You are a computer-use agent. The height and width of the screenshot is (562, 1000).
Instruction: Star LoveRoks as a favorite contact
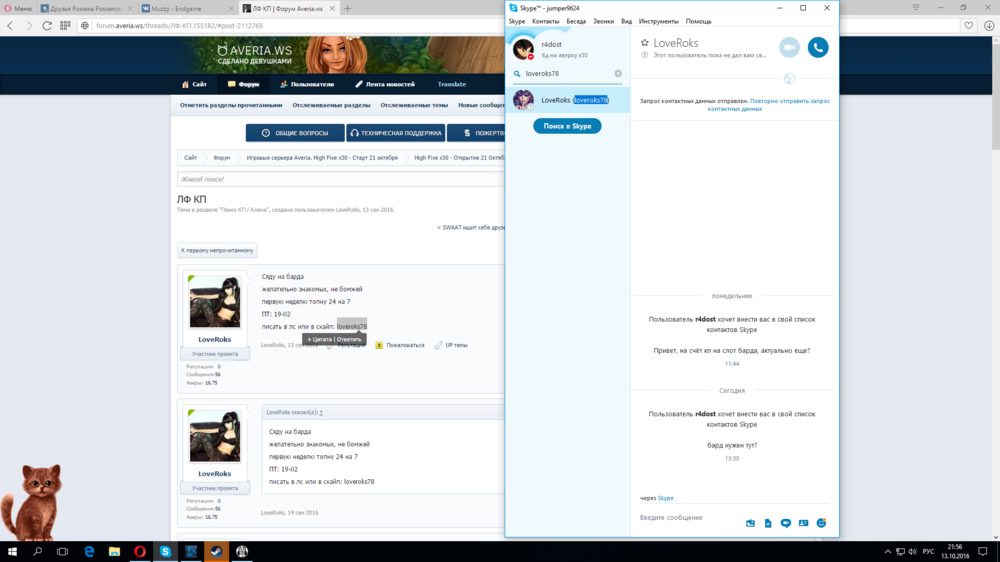click(644, 43)
